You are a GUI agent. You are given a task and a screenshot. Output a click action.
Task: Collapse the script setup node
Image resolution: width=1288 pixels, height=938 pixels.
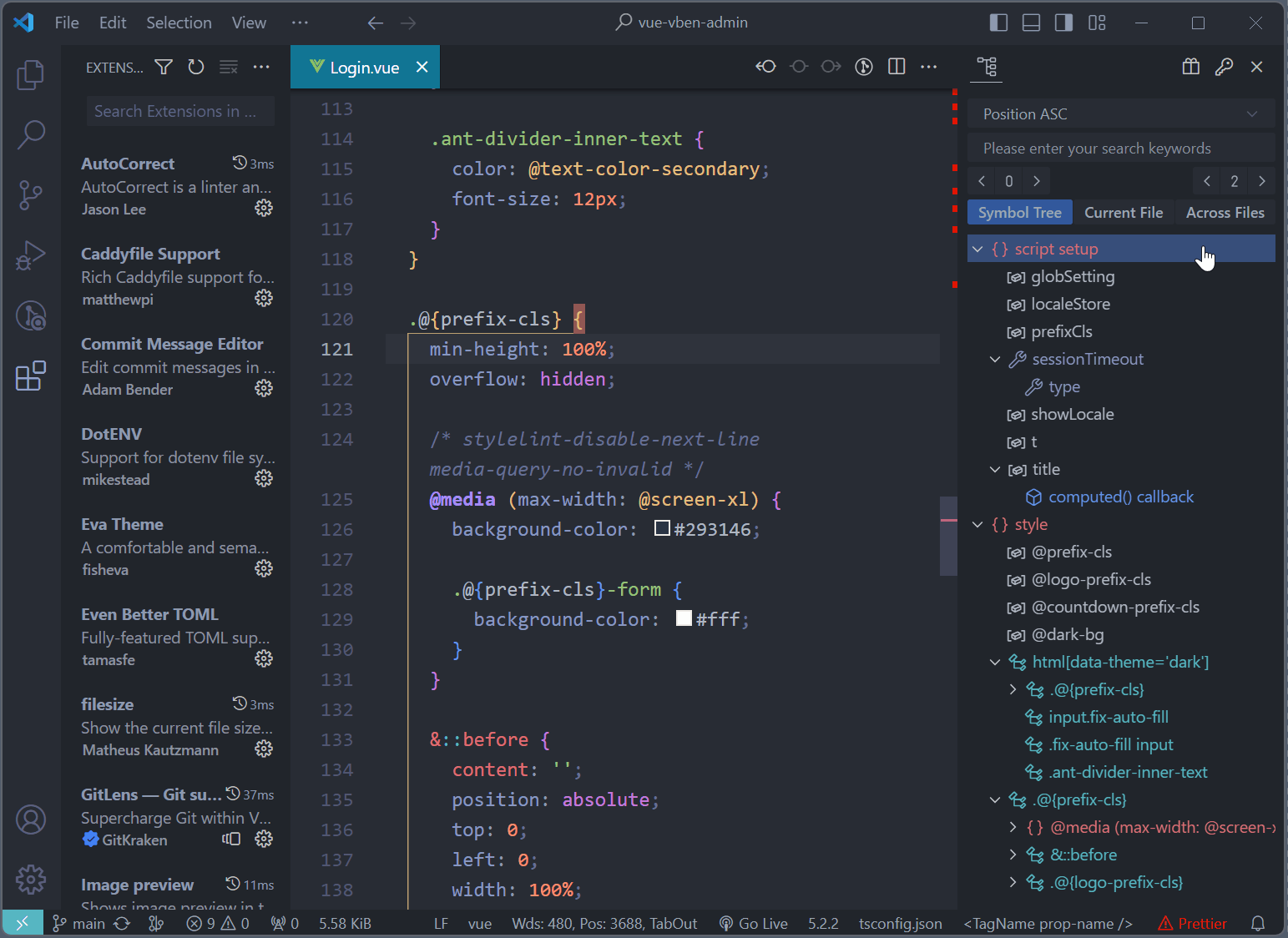tap(977, 249)
